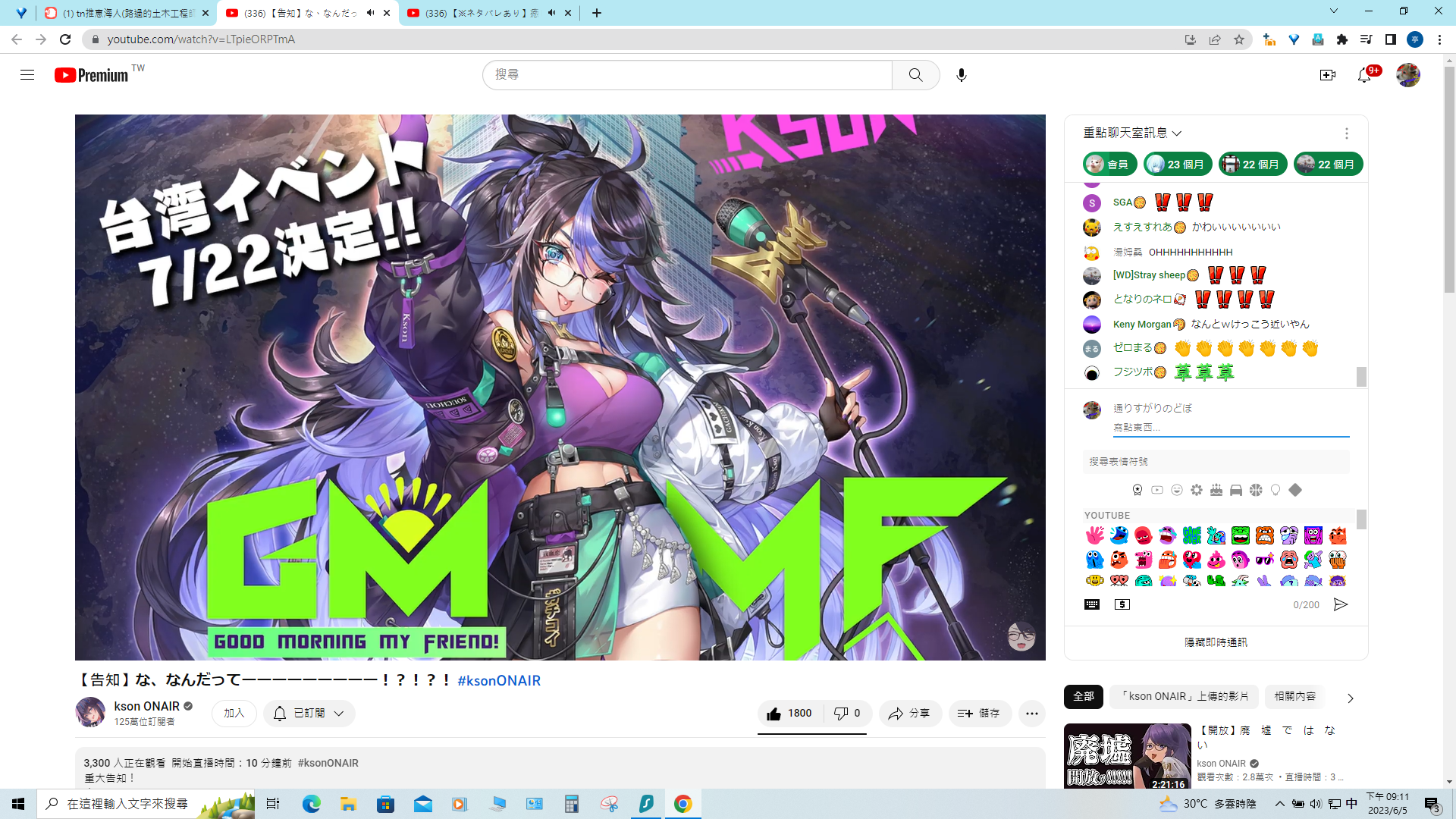Click the 加入 membership button
Image resolution: width=1456 pixels, height=819 pixels.
234,714
